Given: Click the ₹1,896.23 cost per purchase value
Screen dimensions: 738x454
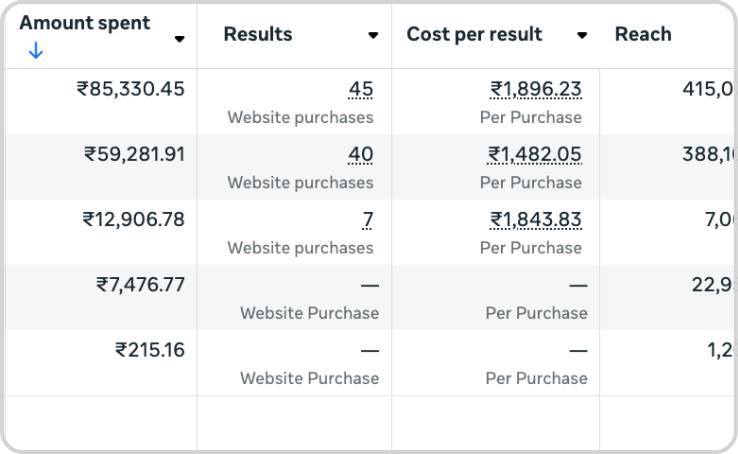Looking at the screenshot, I should pos(535,90).
